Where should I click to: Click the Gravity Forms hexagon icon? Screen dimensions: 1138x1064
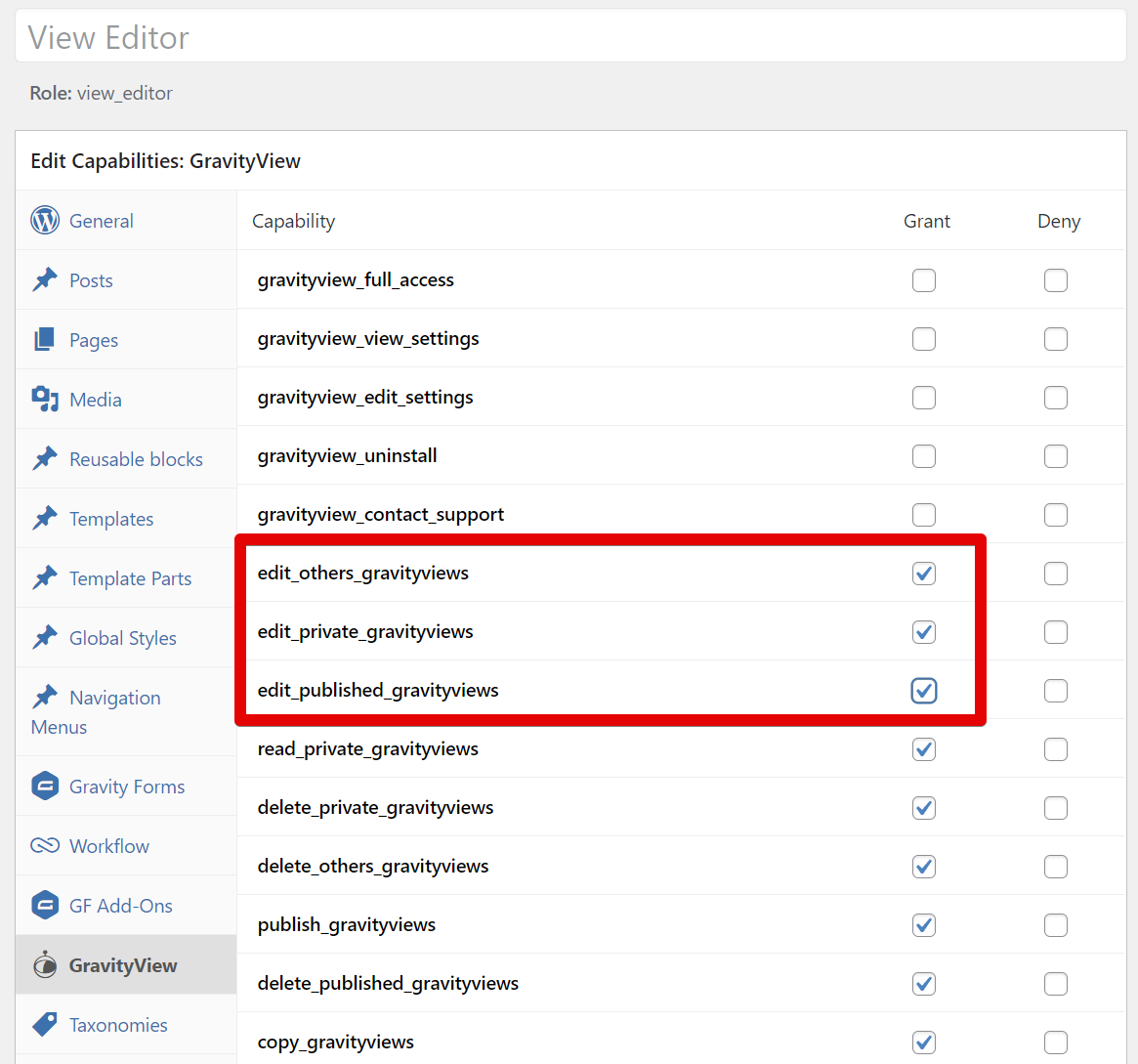(45, 787)
